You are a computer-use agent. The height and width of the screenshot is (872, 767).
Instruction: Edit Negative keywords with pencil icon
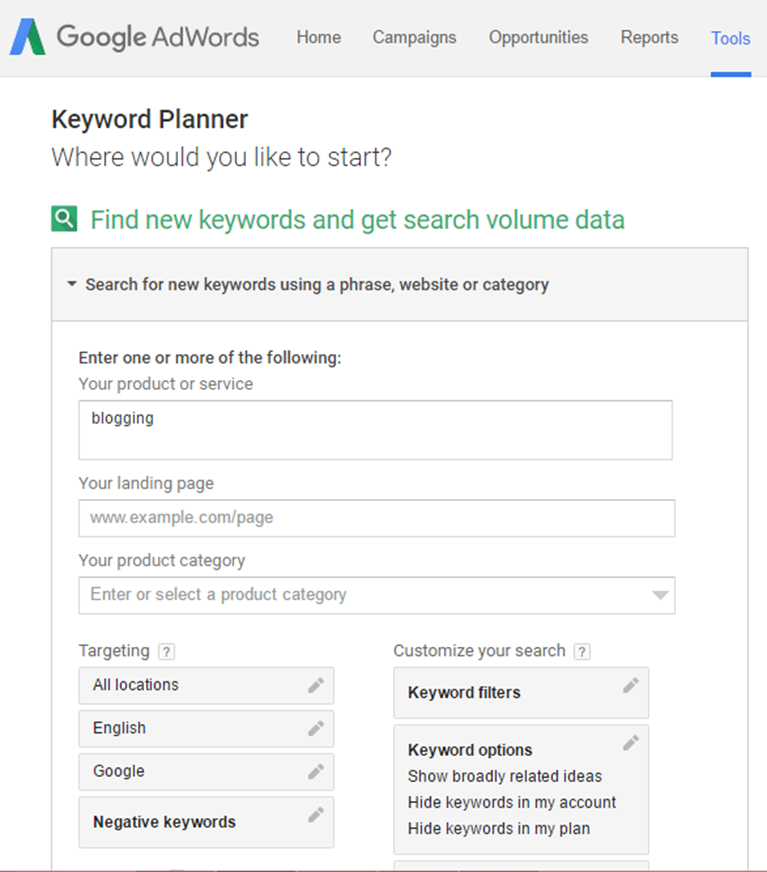tap(316, 815)
